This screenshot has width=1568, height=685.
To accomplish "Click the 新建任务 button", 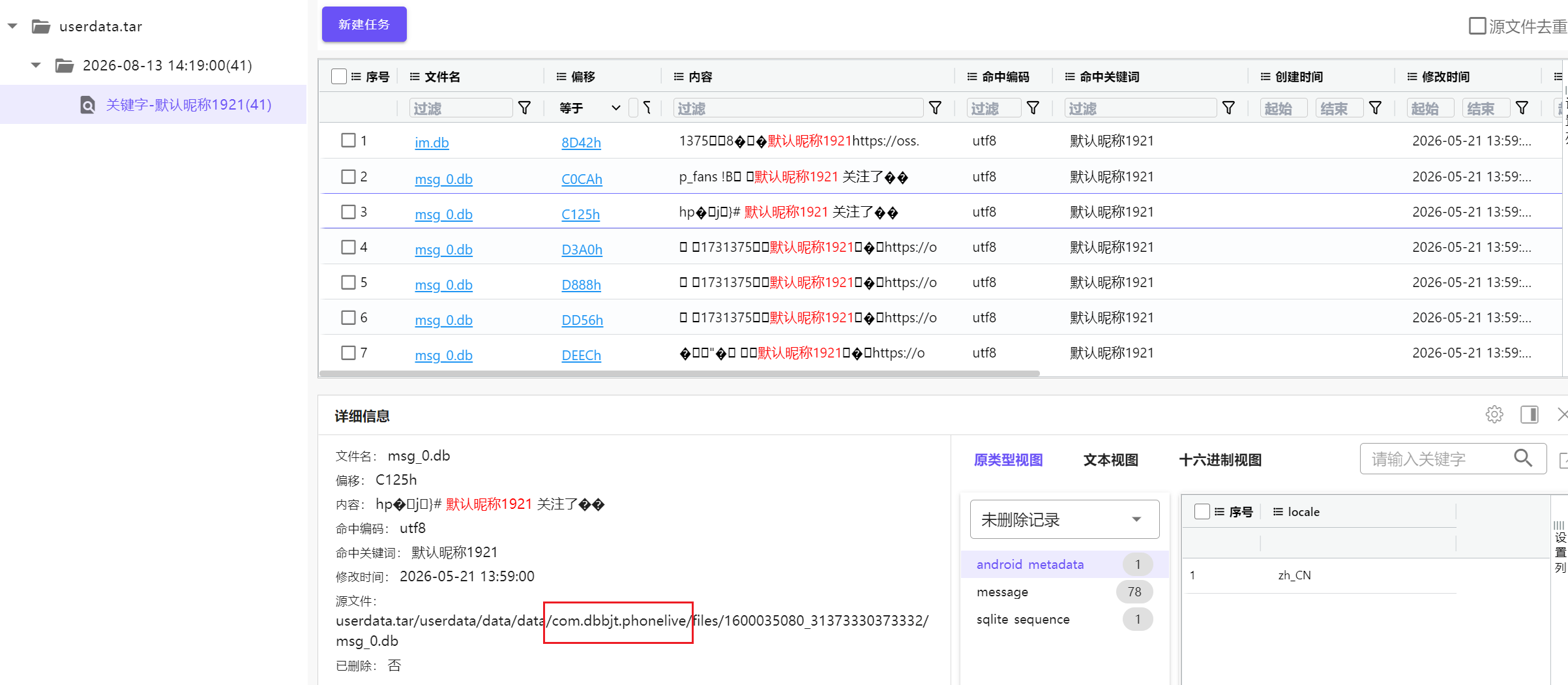I will [x=364, y=25].
